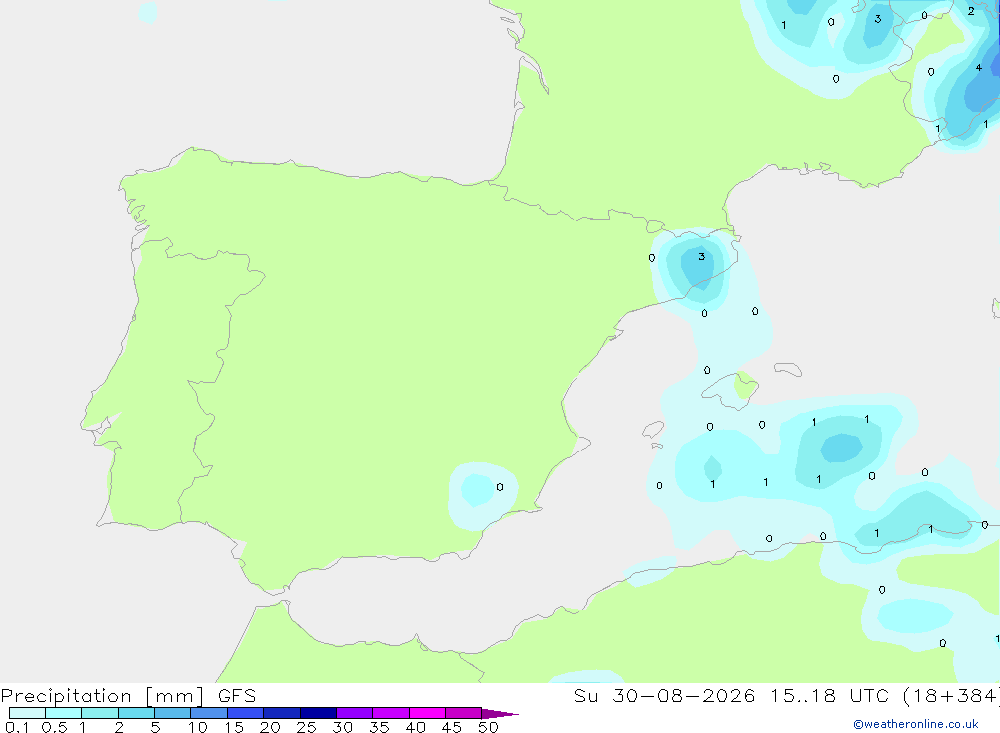The width and height of the screenshot is (1000, 733).
Task: Click the '25' legend scale label
Action: tap(306, 727)
